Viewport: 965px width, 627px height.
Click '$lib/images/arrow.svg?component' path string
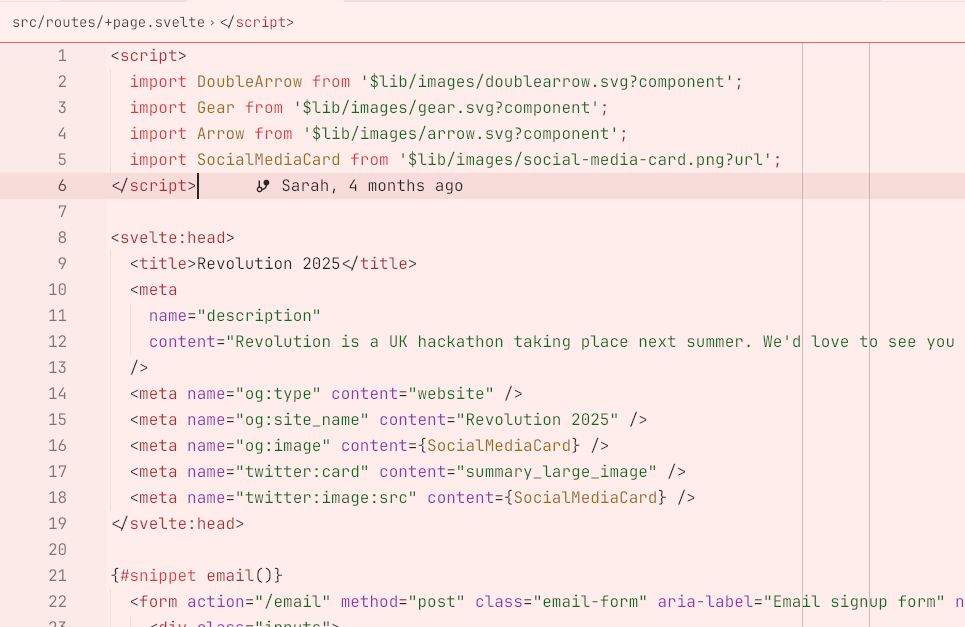click(461, 134)
